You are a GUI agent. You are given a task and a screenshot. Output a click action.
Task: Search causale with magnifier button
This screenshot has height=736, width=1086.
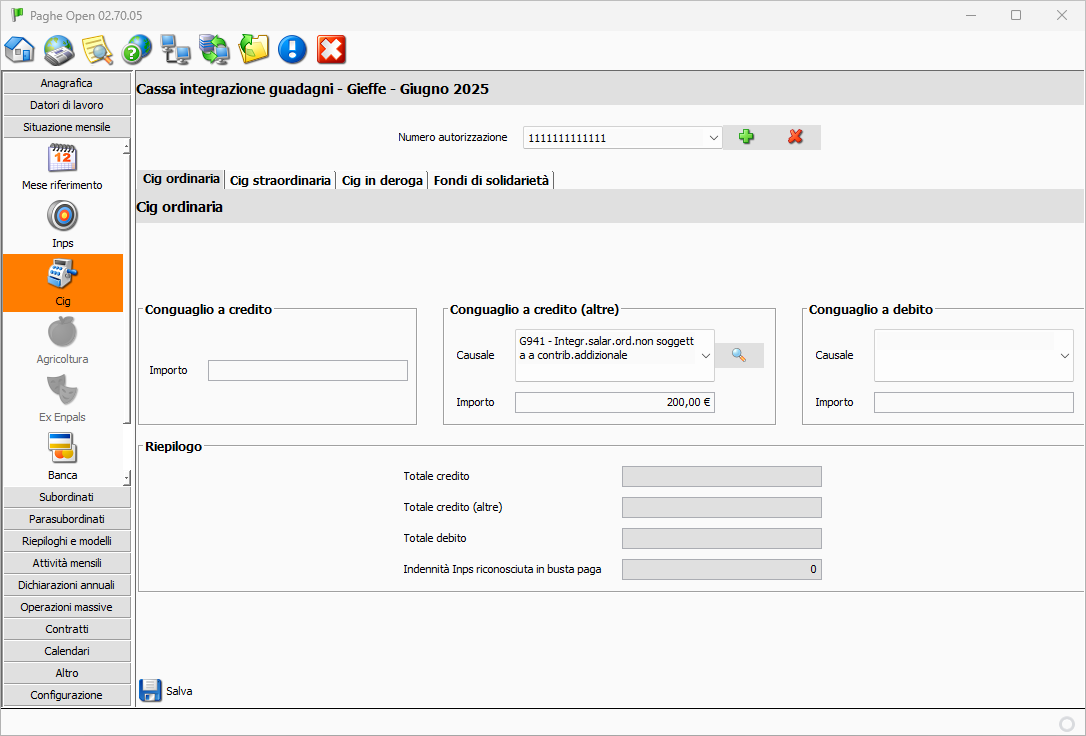(x=739, y=355)
